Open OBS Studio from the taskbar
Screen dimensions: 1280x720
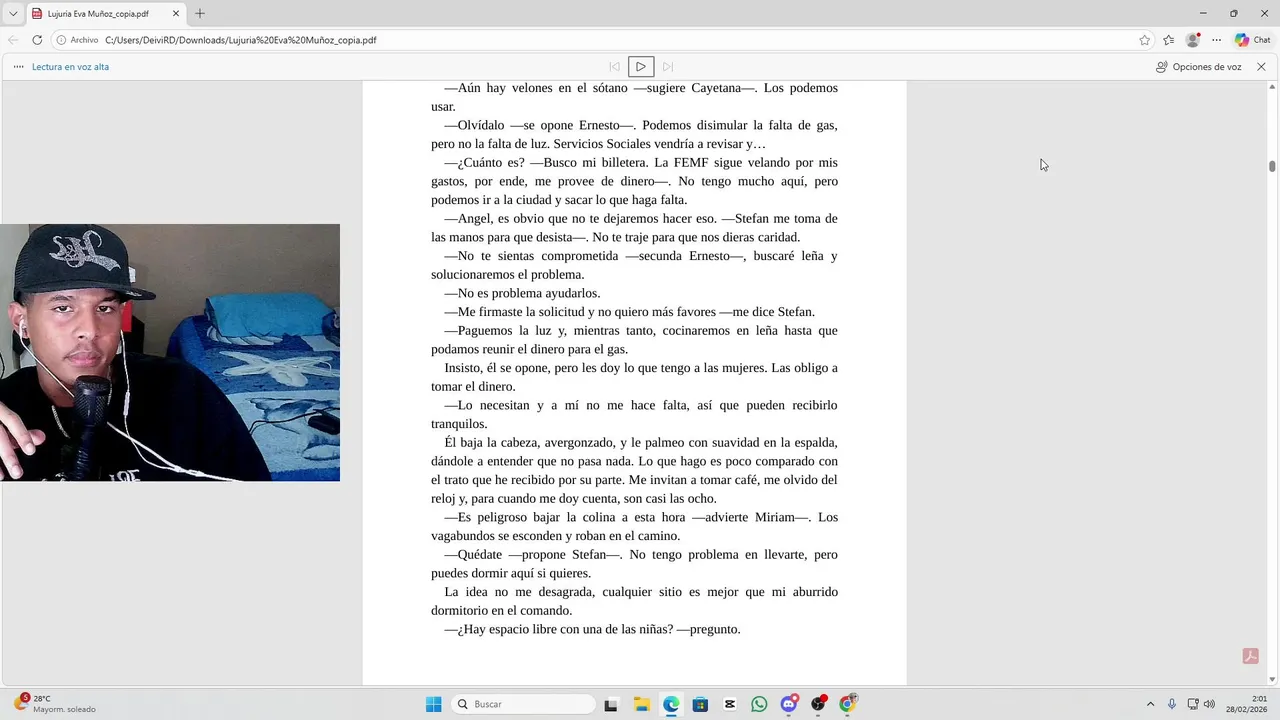pyautogui.click(x=818, y=704)
